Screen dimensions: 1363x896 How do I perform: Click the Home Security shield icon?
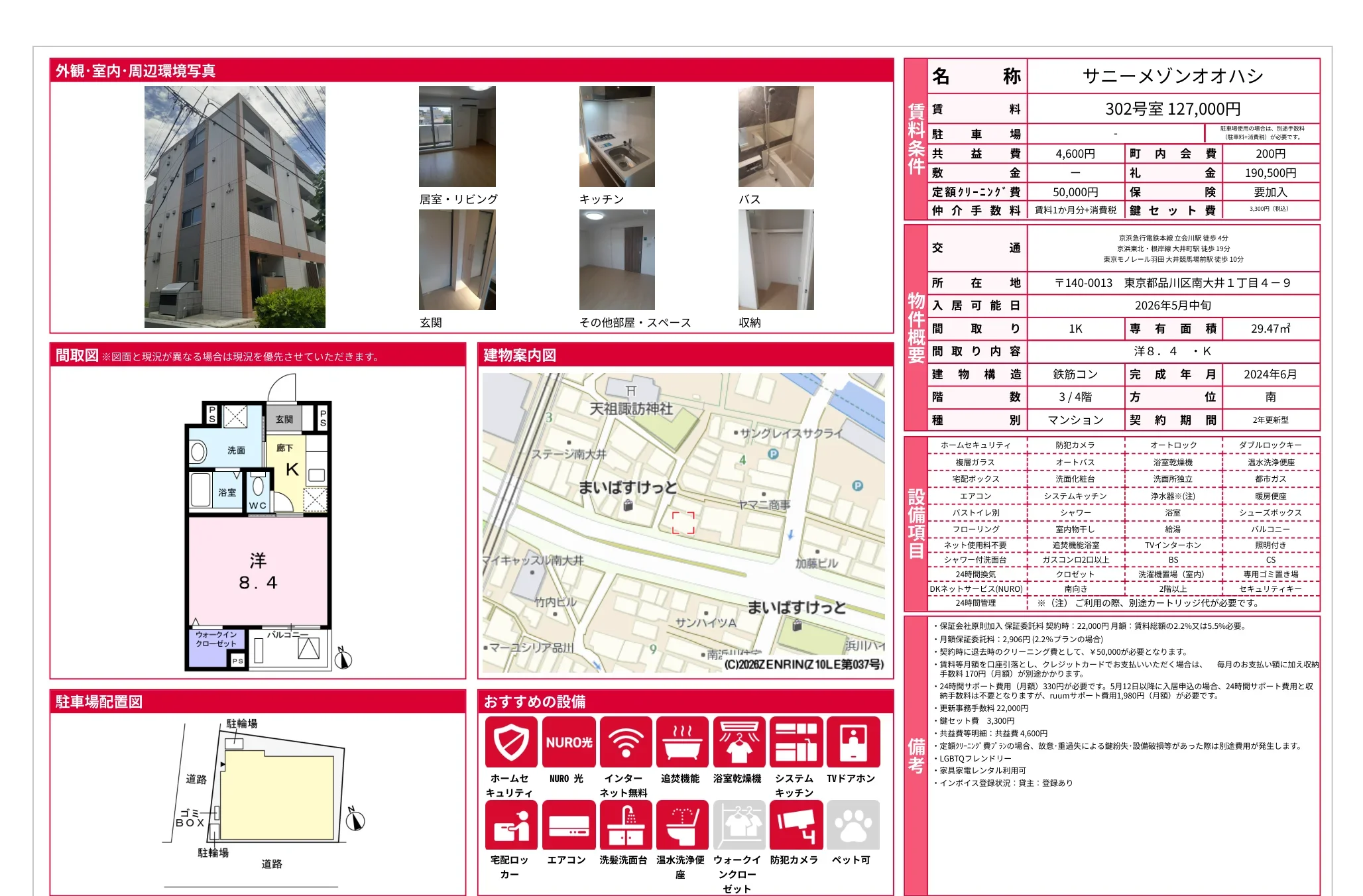click(x=510, y=742)
